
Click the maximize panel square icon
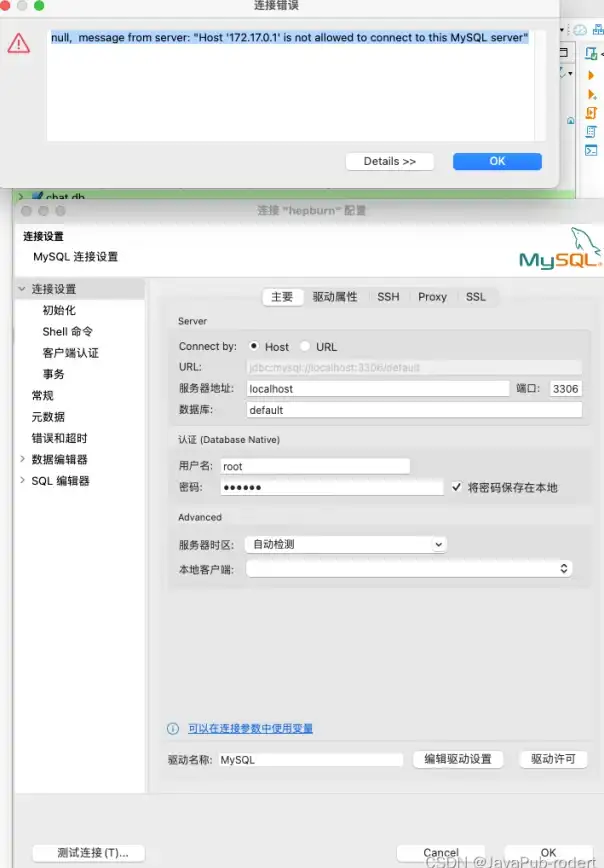[564, 53]
